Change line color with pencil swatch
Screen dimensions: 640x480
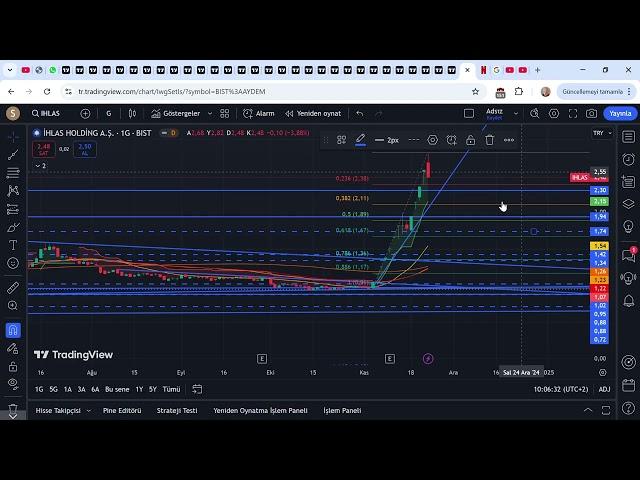point(360,140)
